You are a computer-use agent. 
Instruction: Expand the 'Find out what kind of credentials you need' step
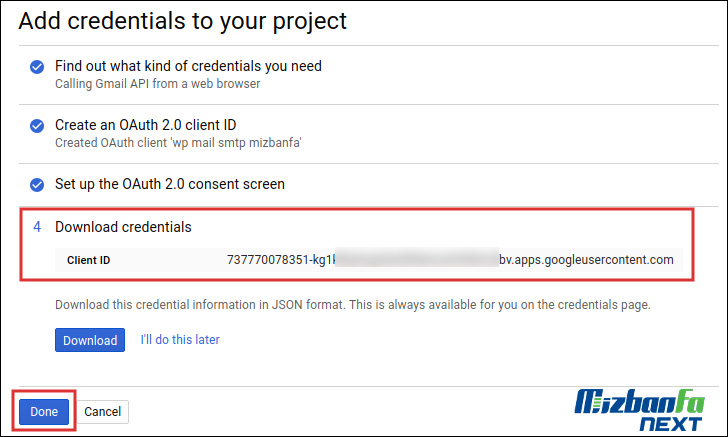(x=188, y=66)
